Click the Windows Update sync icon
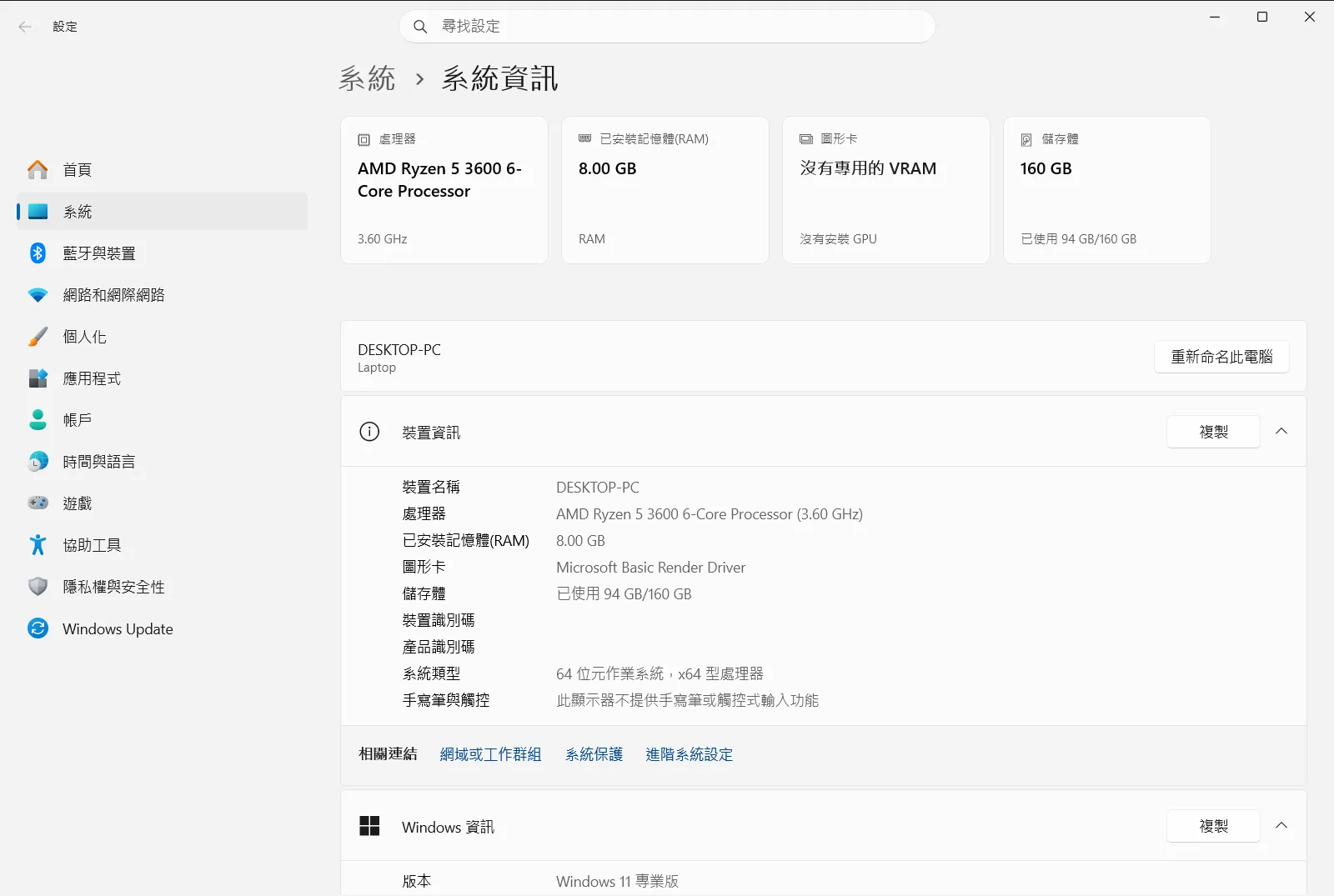 [38, 628]
